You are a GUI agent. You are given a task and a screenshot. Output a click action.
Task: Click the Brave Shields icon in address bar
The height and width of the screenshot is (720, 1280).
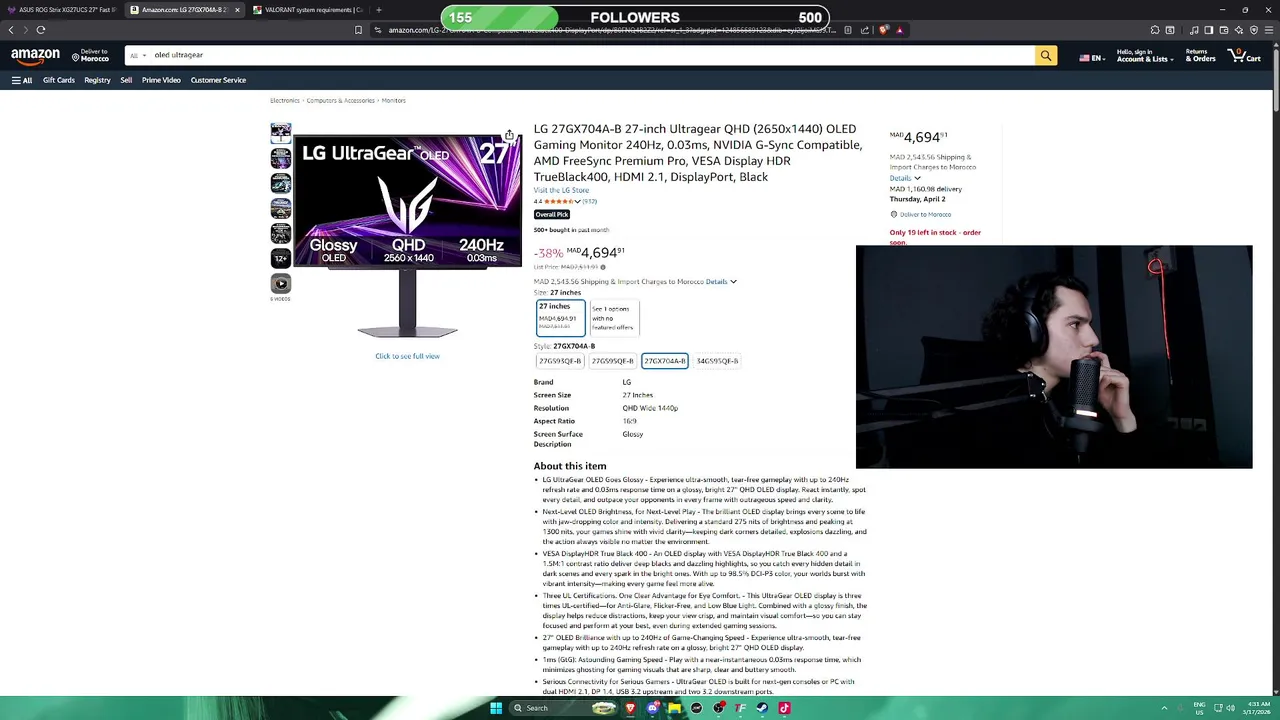tap(883, 30)
